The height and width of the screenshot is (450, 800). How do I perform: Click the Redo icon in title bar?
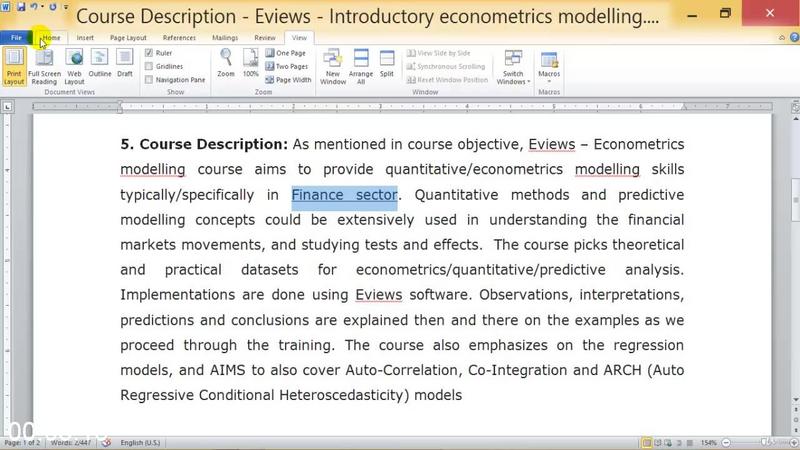pos(53,7)
